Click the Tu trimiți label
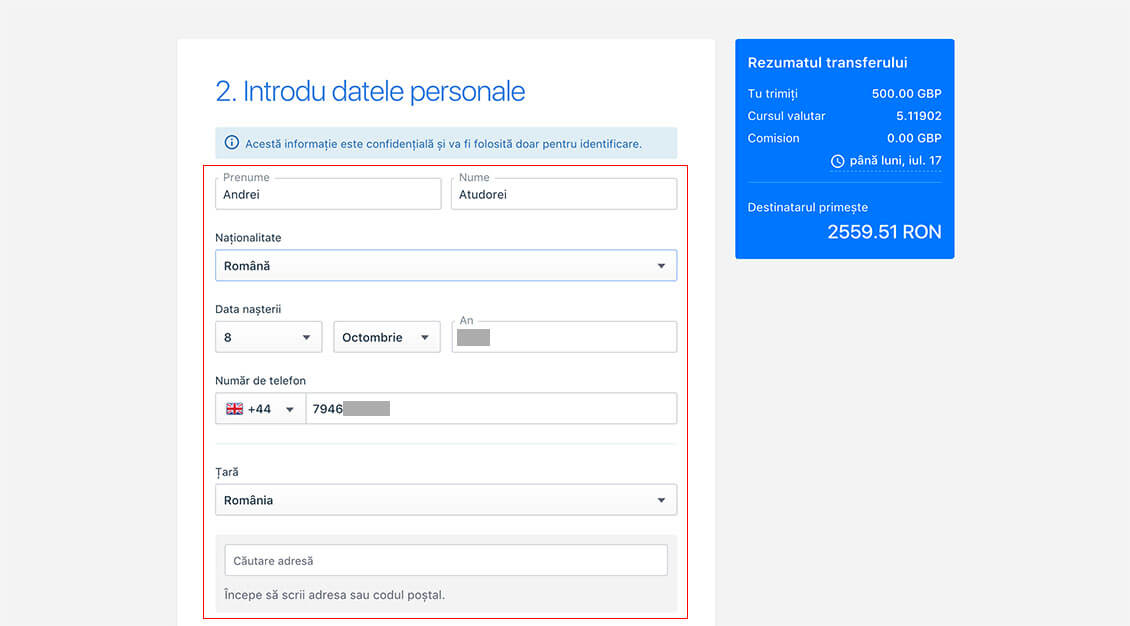 773,94
